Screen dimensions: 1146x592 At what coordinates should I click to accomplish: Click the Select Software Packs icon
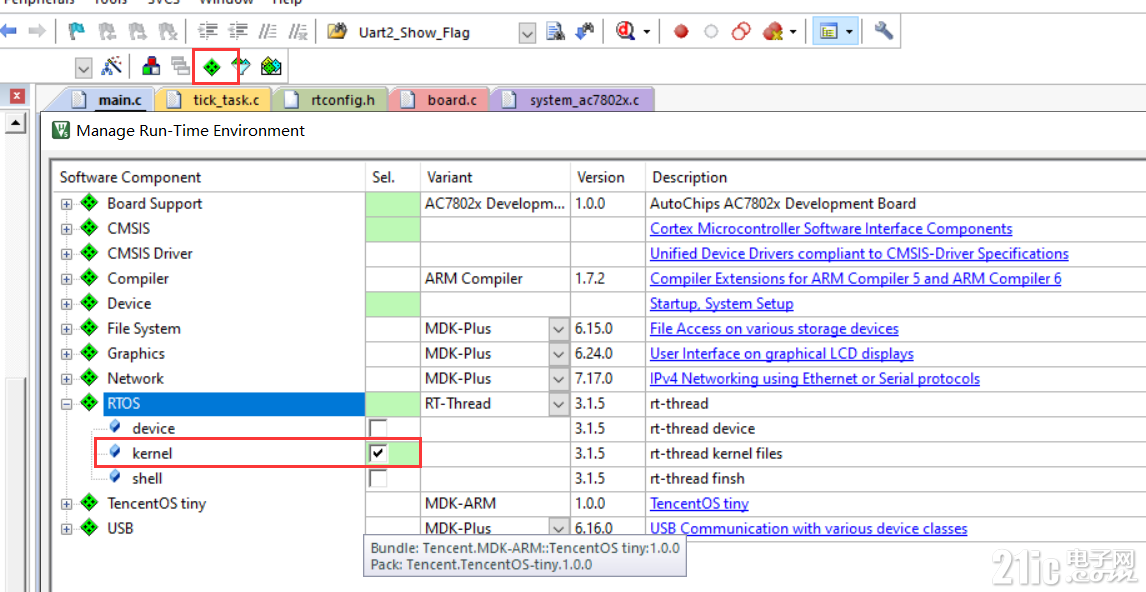click(240, 67)
